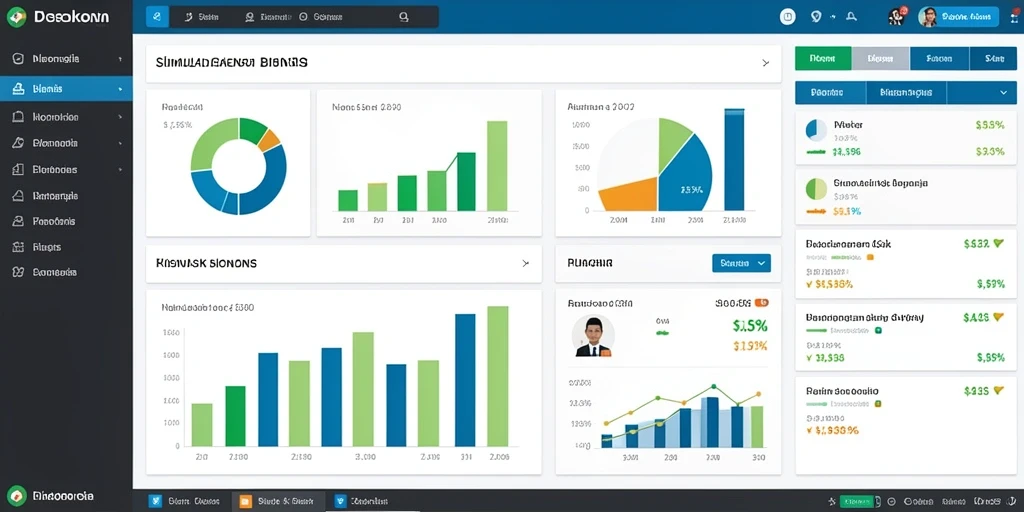The image size is (1024, 512).
Task: Click the profile photo of the man in suit
Action: coord(593,336)
